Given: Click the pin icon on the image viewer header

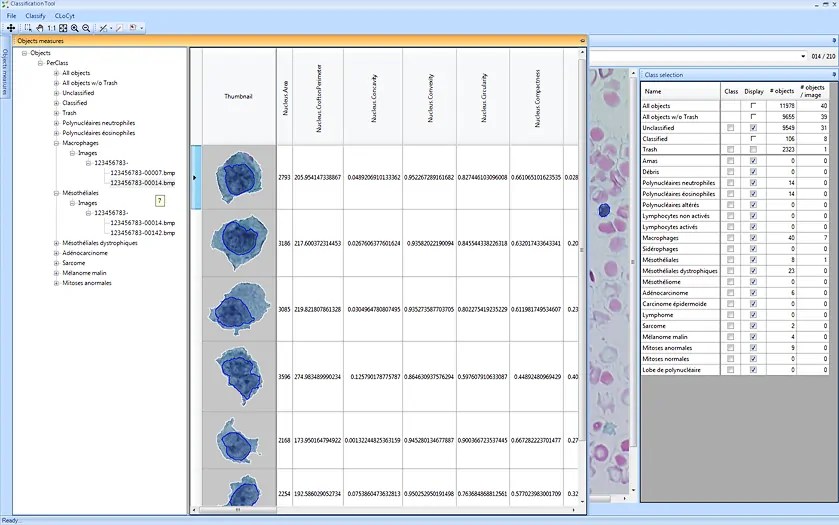Looking at the screenshot, I should point(834,41).
